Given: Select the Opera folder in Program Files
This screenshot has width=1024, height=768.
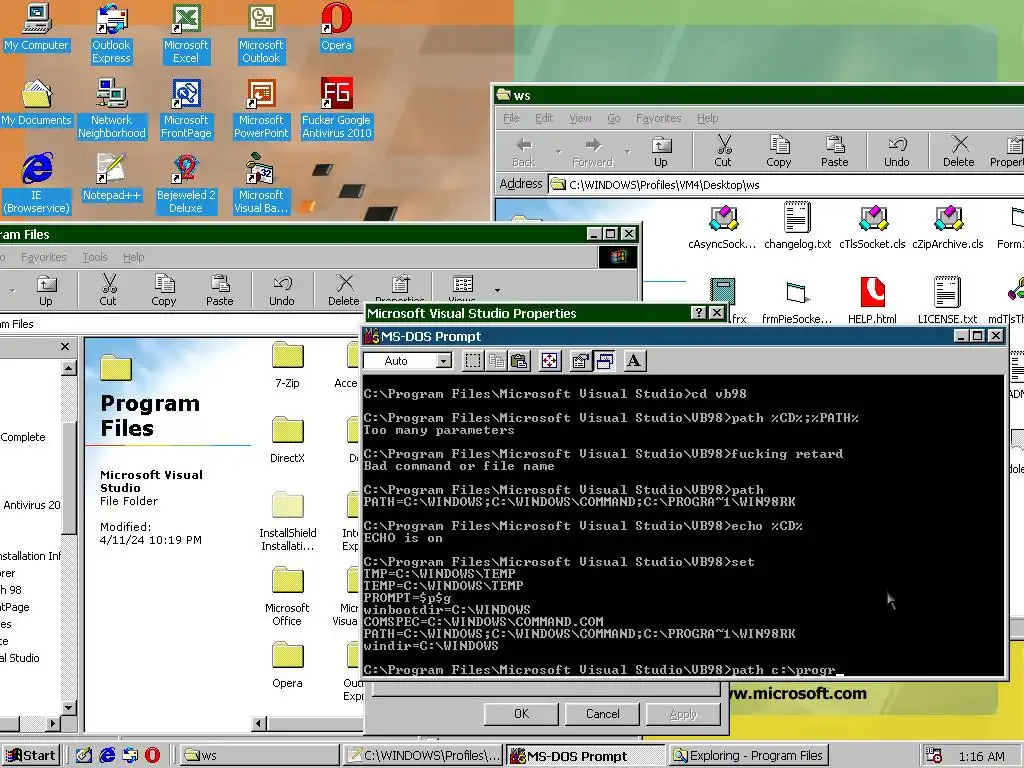Looking at the screenshot, I should click(287, 665).
